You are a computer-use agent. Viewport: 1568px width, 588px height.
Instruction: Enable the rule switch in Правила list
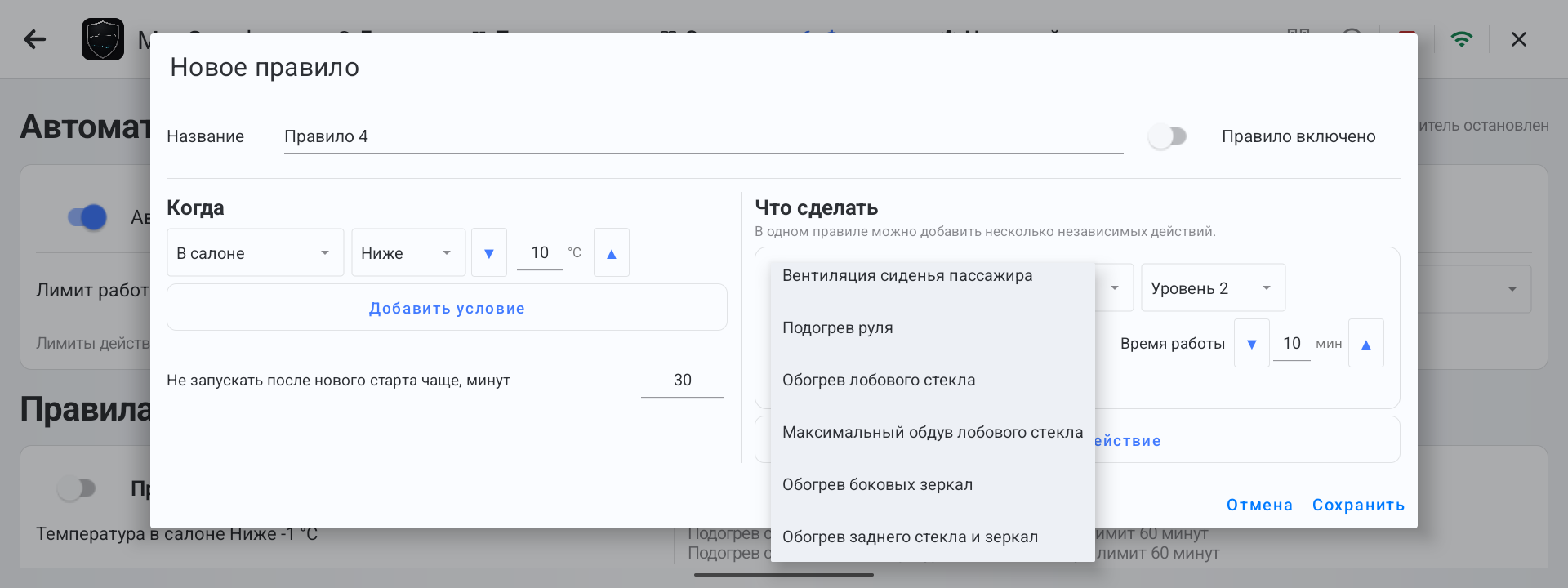click(77, 488)
